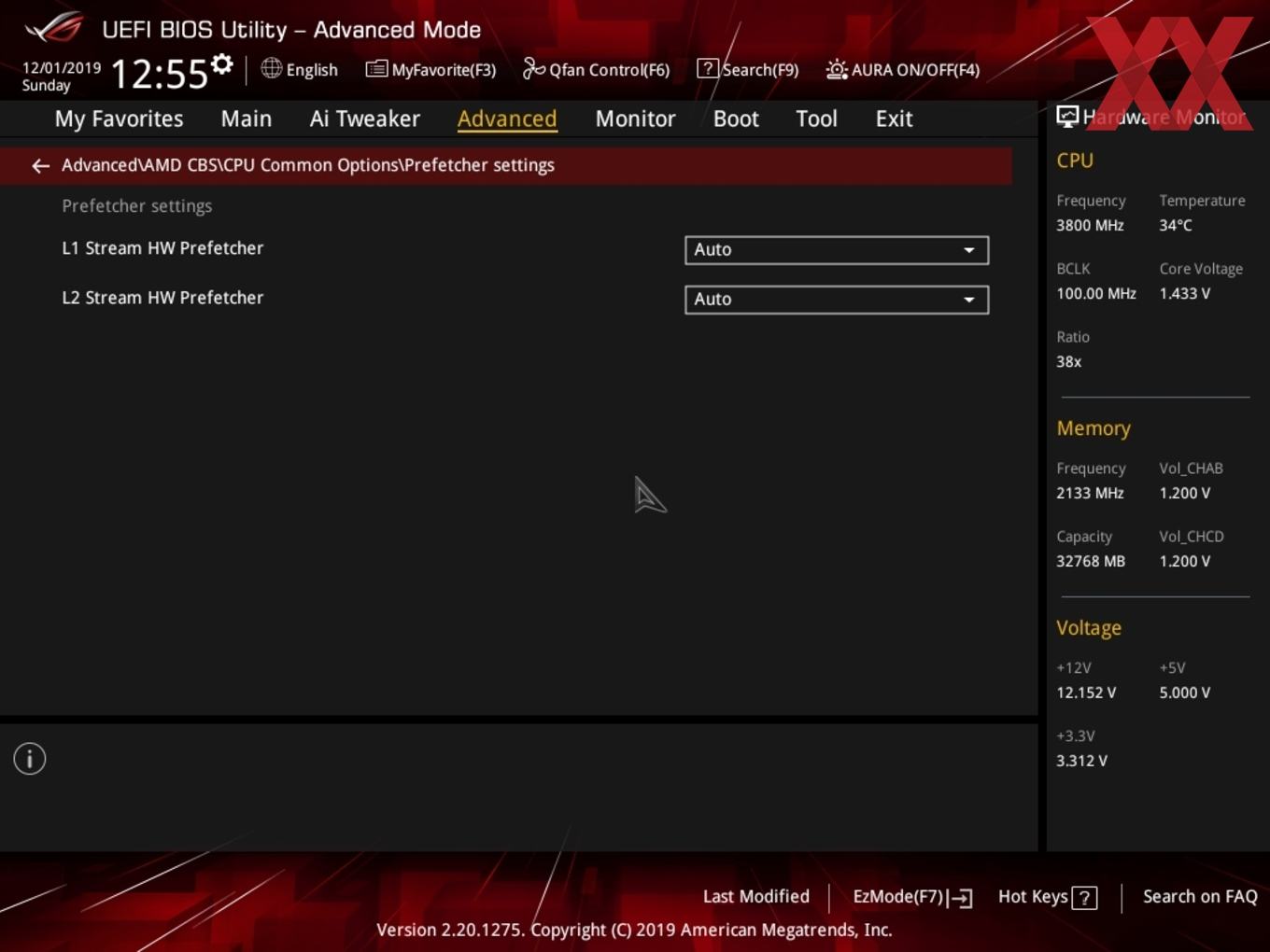Screen dimensions: 1270x952
Task: Click the L2 Prefetcher dropdown arrow
Action: [x=969, y=300]
